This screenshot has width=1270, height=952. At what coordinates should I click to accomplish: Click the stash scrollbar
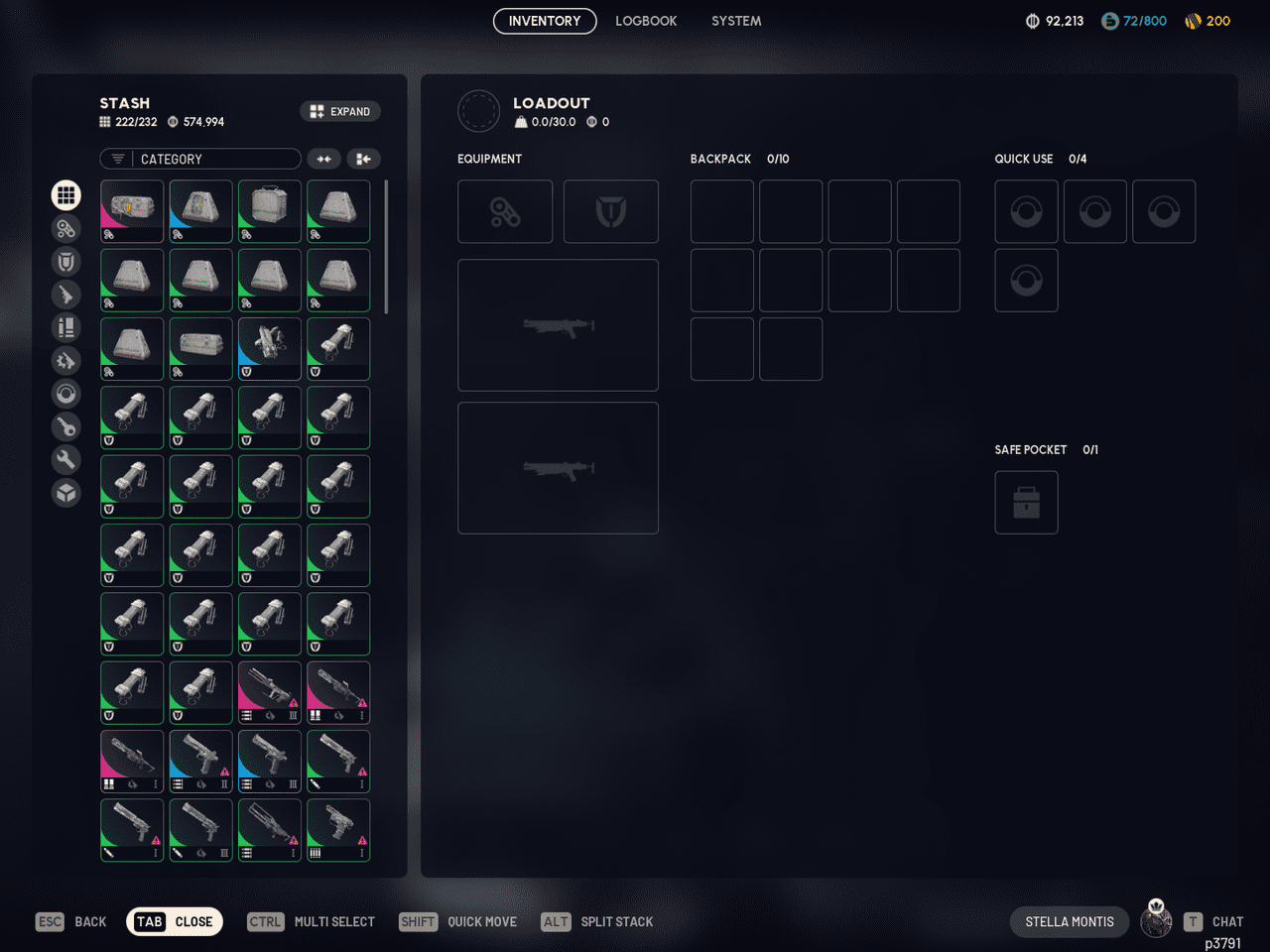coord(386,247)
